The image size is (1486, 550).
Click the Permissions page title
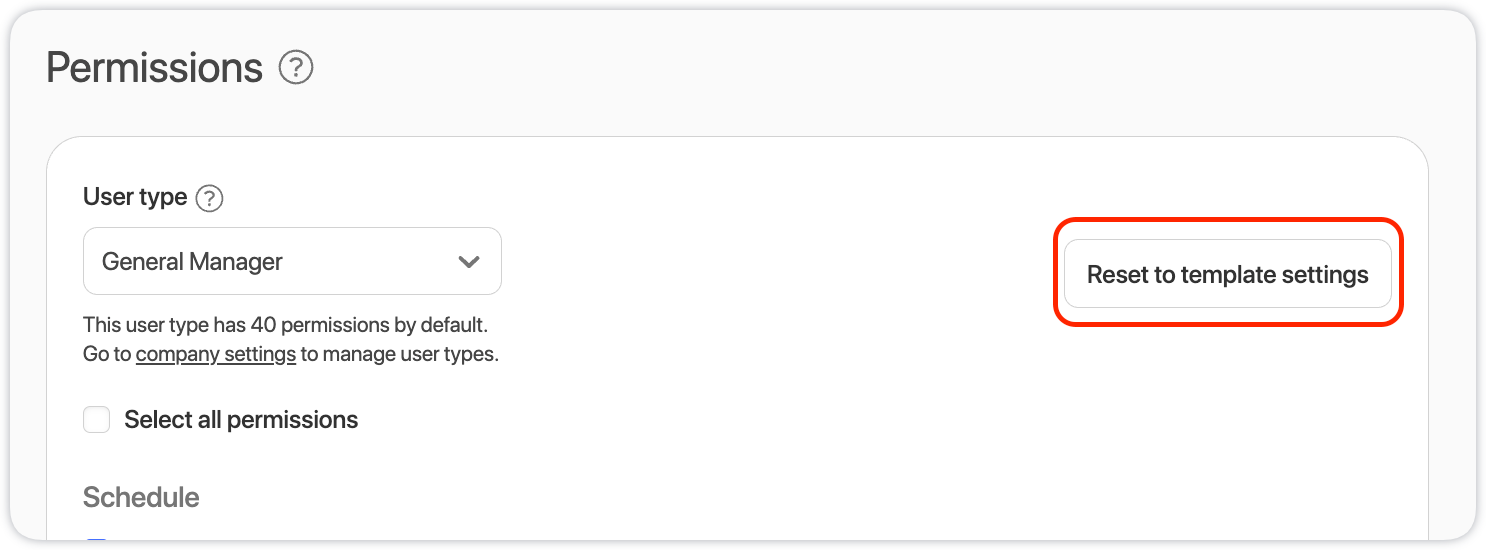[x=155, y=68]
